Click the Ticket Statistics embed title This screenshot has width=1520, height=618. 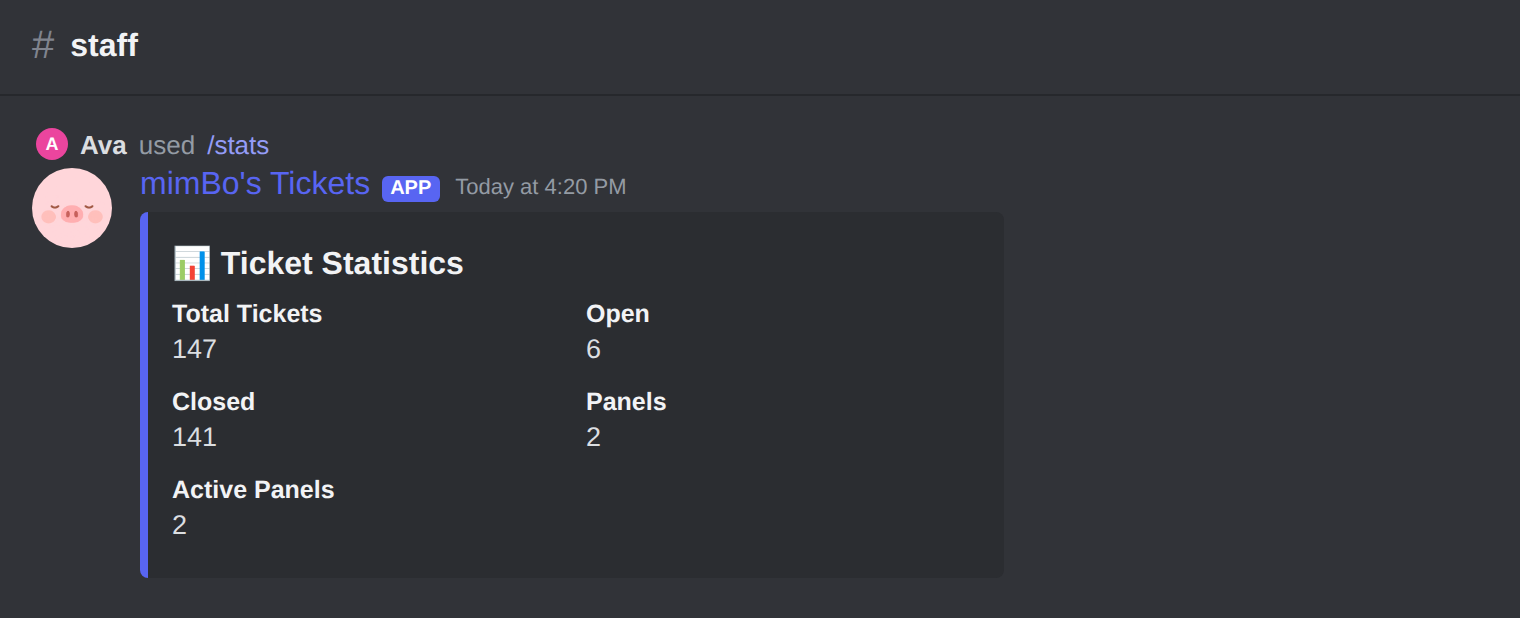click(x=342, y=263)
